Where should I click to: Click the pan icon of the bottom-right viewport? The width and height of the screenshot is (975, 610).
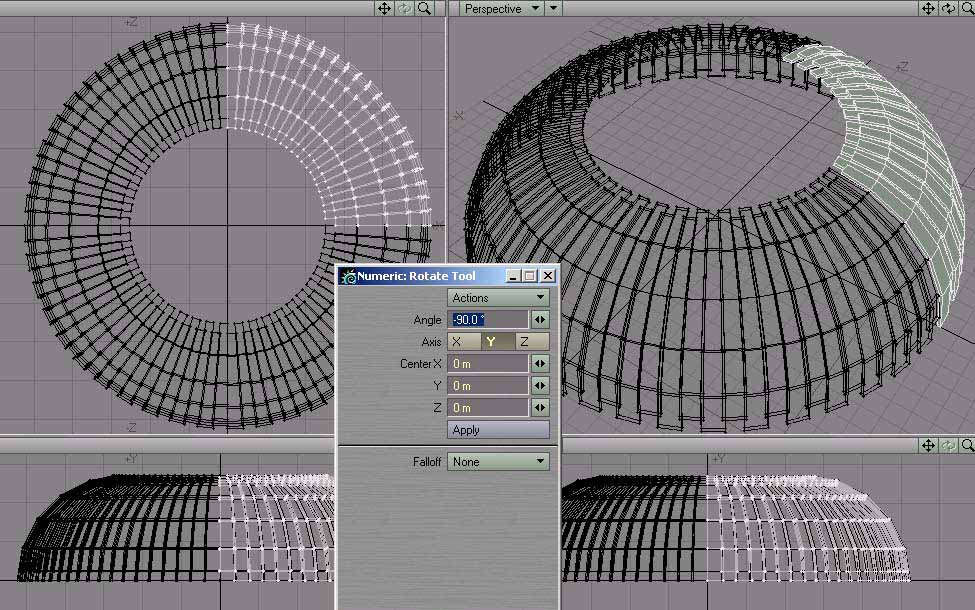(x=928, y=445)
